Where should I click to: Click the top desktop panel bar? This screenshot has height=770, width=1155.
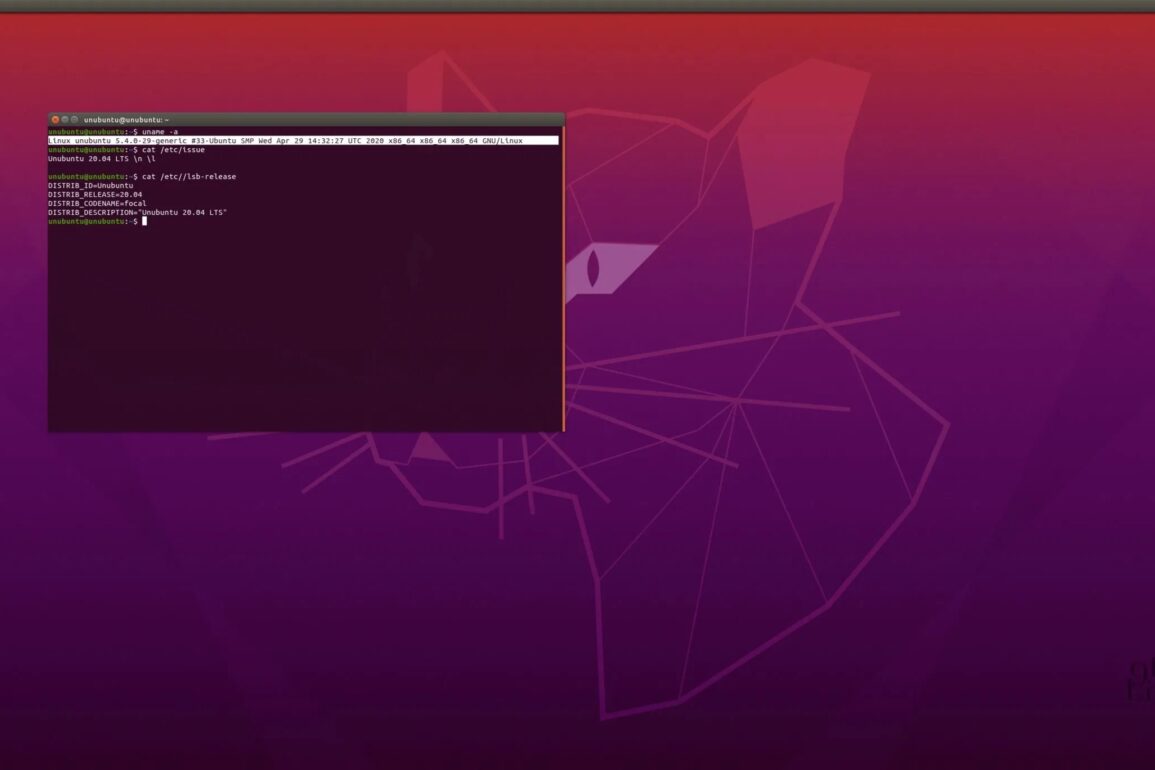[x=577, y=6]
